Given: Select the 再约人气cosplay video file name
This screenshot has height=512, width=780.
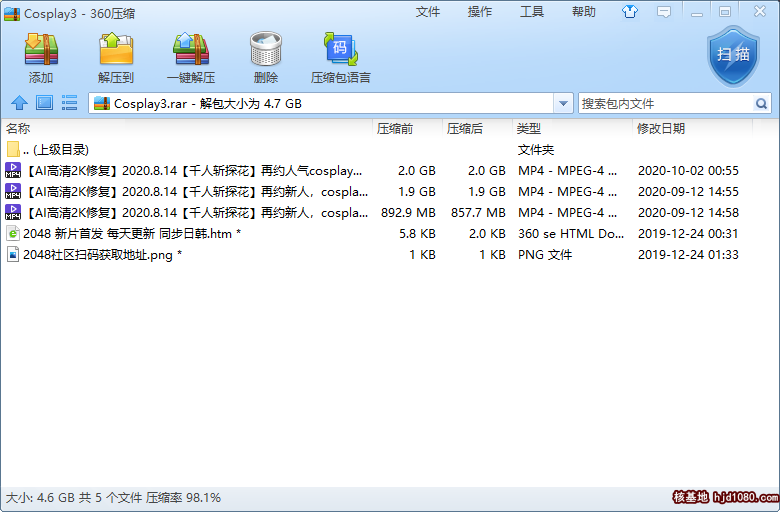Looking at the screenshot, I should 193,171.
